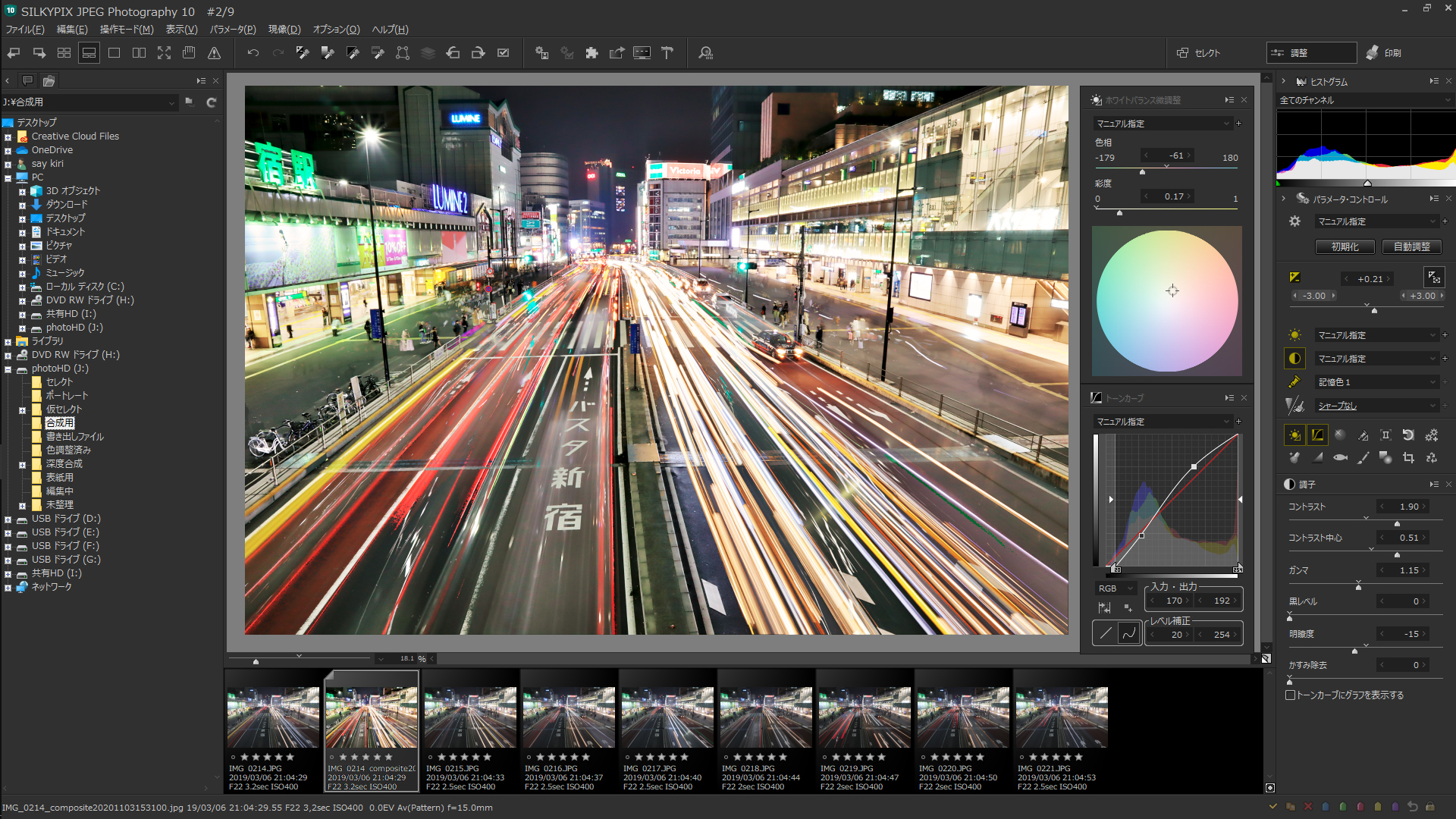Viewport: 1456px width, 819px height.
Task: Expand the USB ドライブ (D:) tree node
Action: pyautogui.click(x=8, y=519)
